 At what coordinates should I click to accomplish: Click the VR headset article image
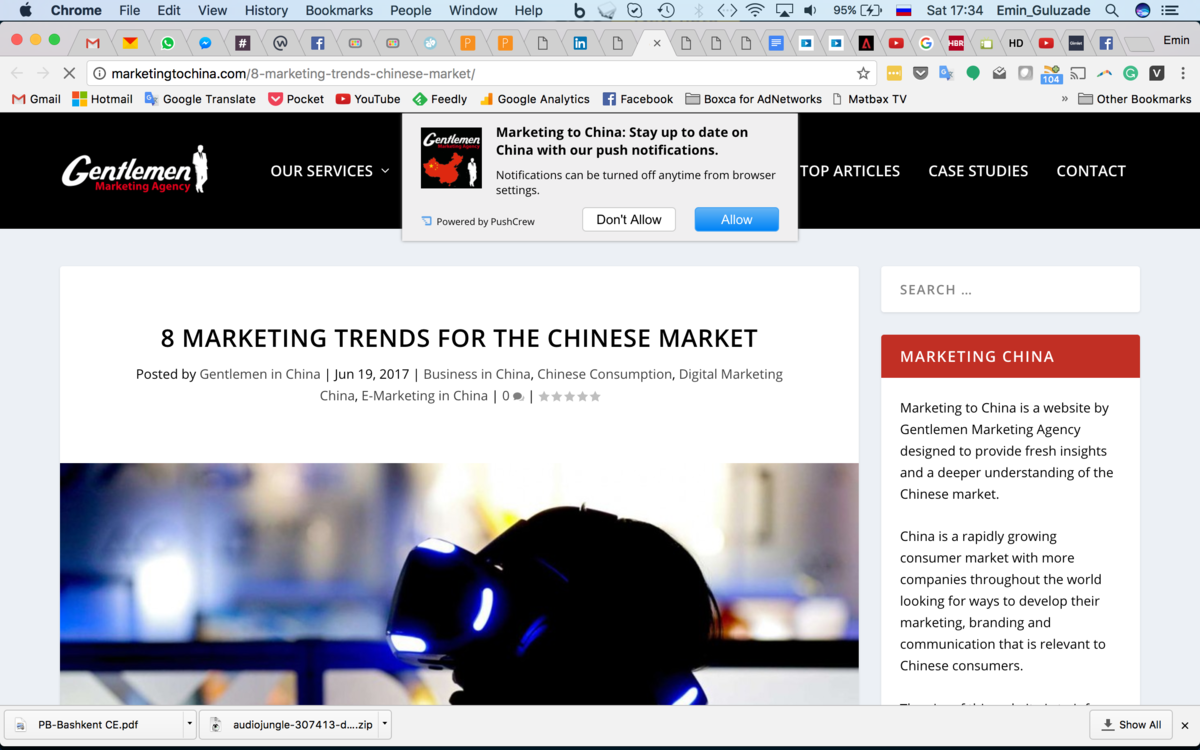coord(459,584)
